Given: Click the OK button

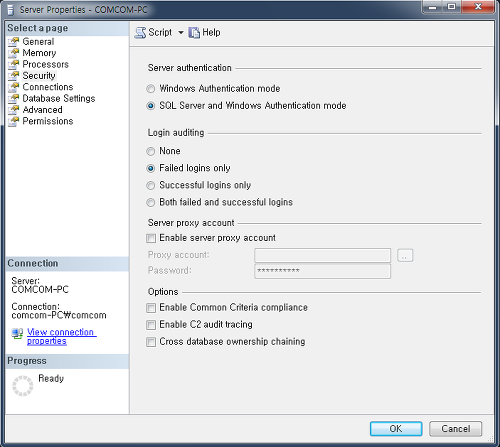Looking at the screenshot, I should [x=396, y=429].
